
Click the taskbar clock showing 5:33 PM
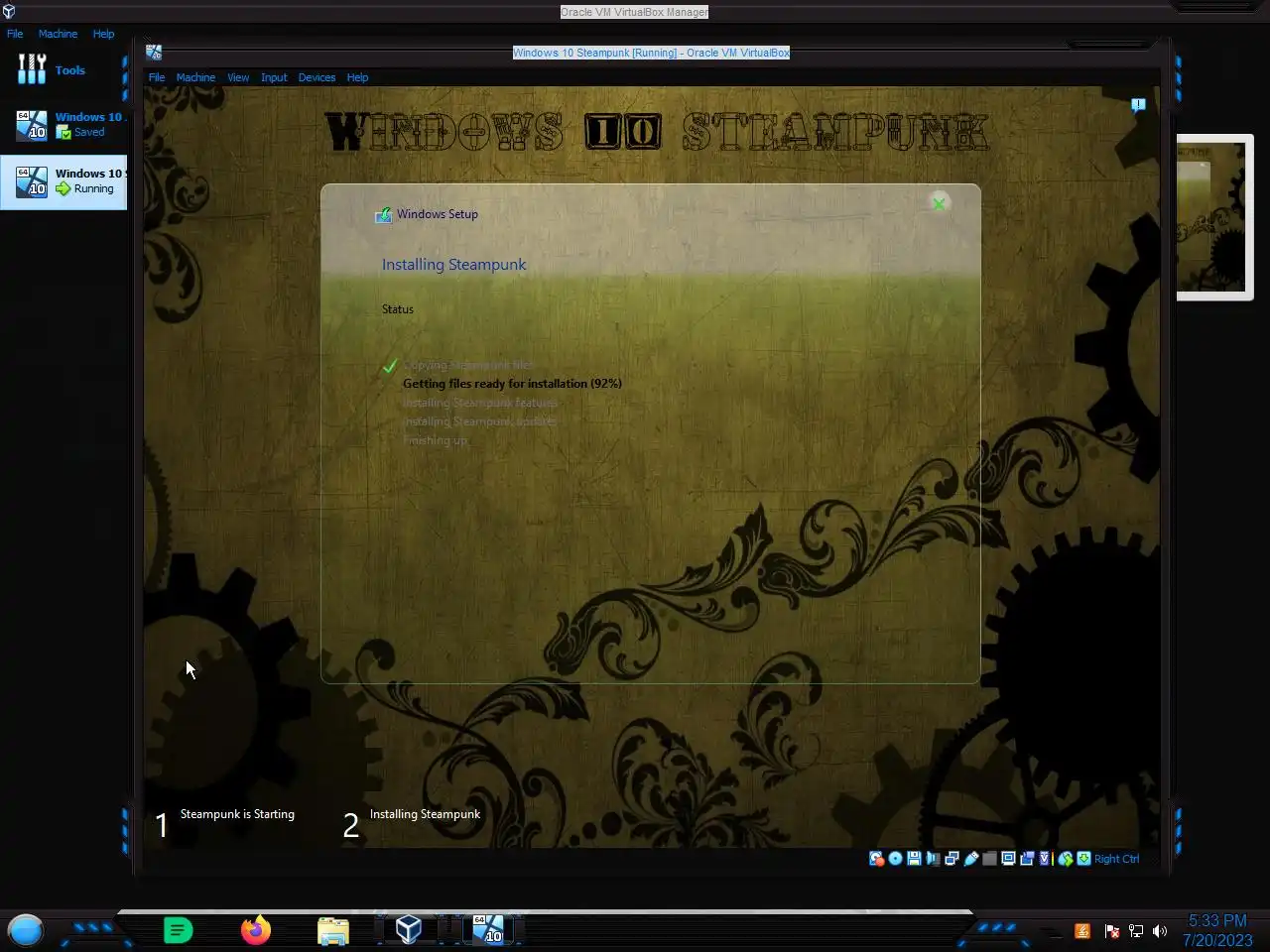pyautogui.click(x=1217, y=930)
